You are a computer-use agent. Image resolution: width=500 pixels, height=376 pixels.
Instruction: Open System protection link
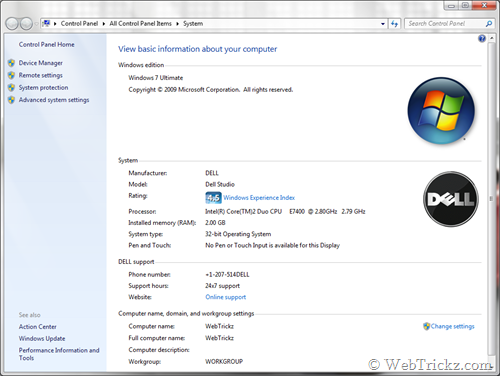click(43, 88)
